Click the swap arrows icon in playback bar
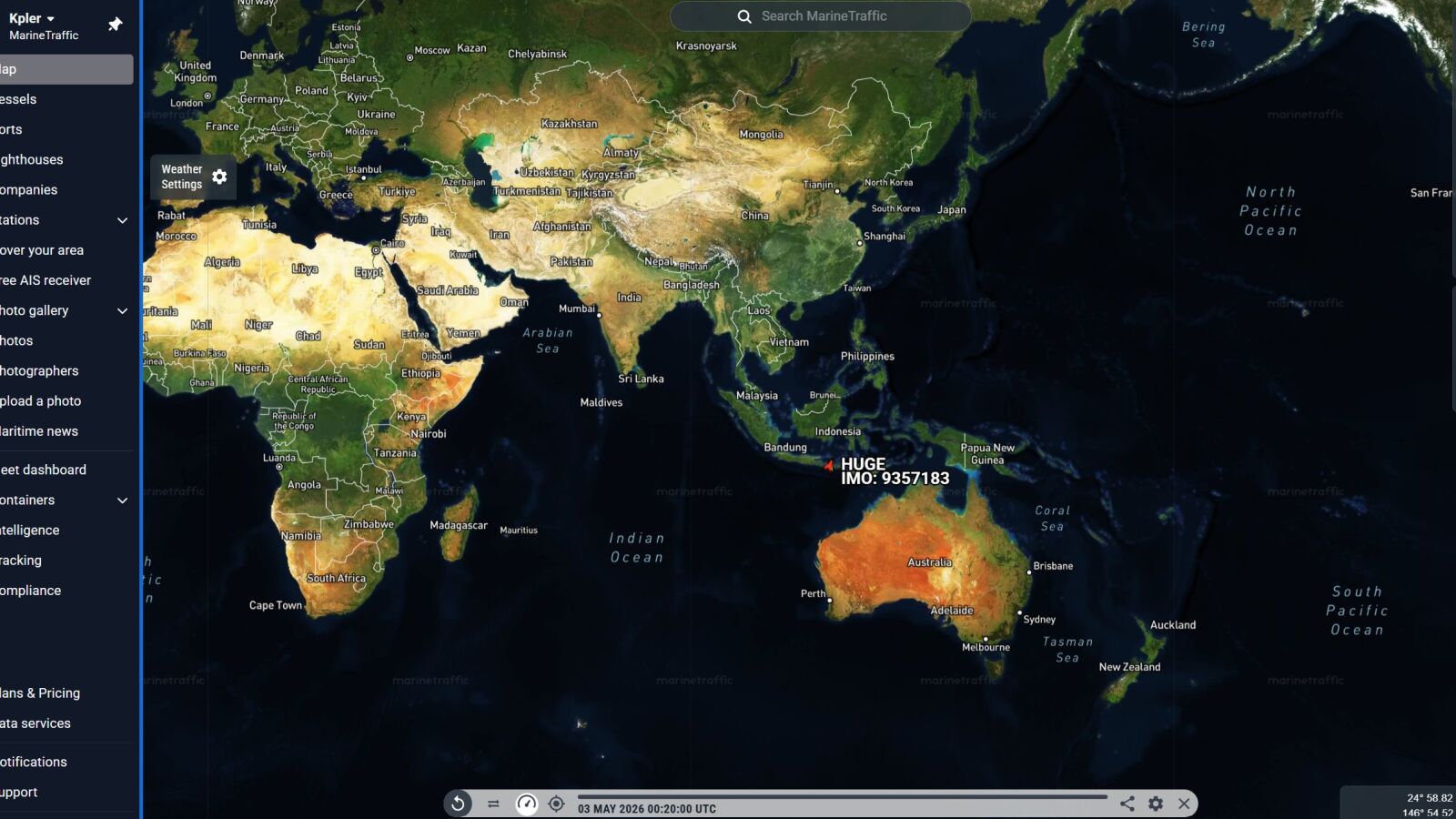 point(493,804)
